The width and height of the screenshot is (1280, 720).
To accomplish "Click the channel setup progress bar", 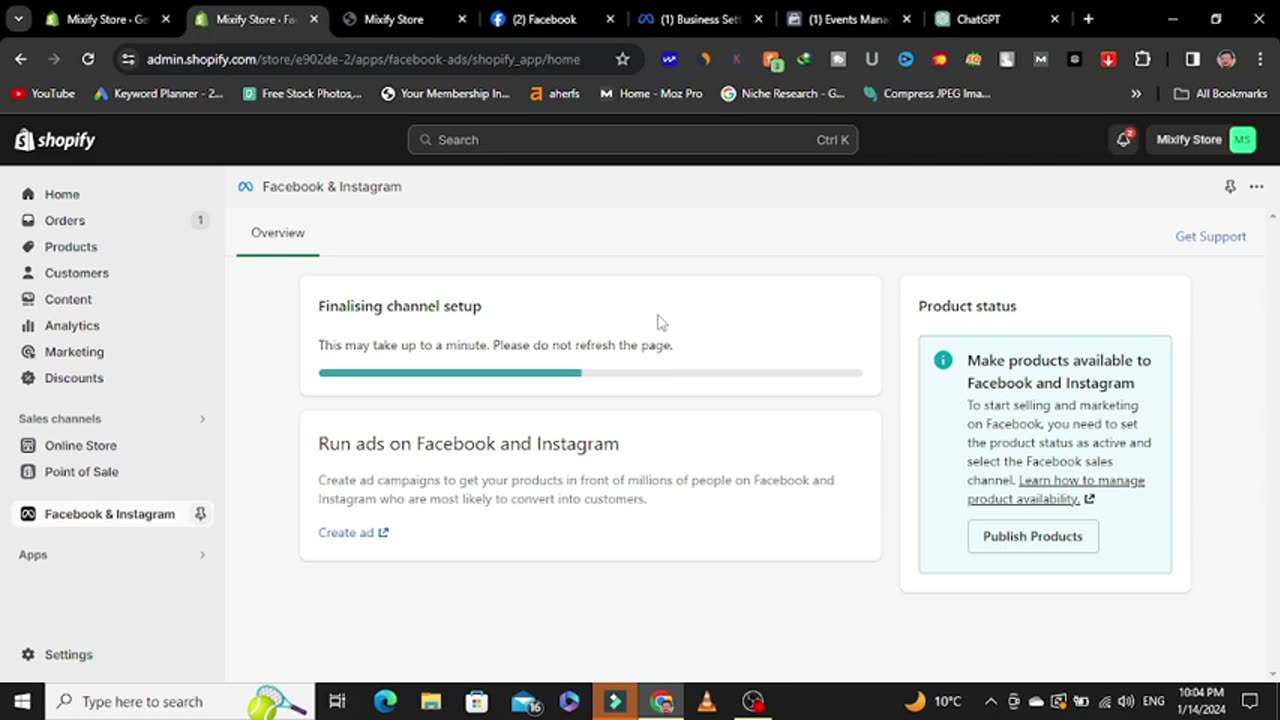I will coord(590,373).
